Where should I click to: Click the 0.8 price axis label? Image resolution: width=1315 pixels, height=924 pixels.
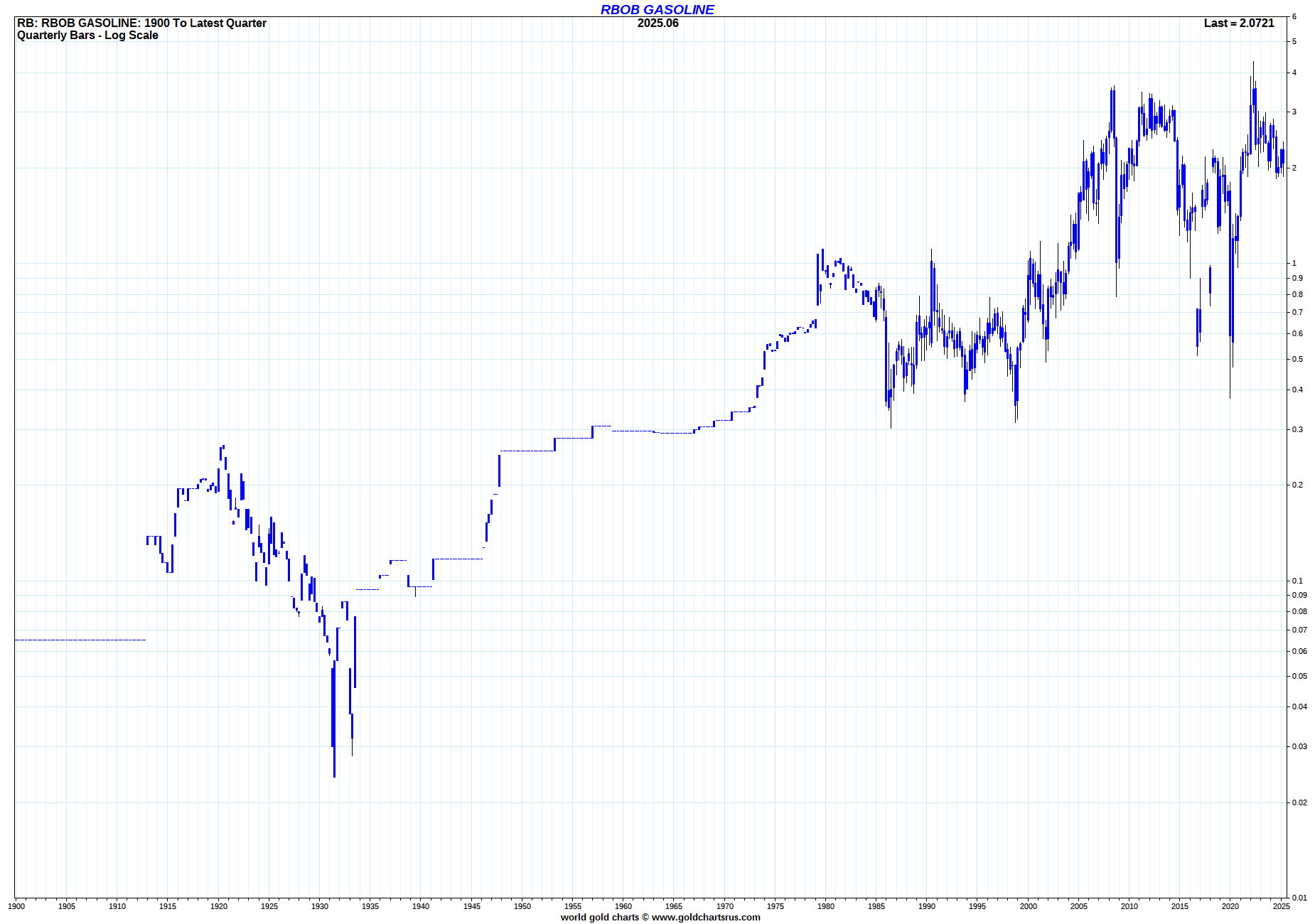[1297, 294]
